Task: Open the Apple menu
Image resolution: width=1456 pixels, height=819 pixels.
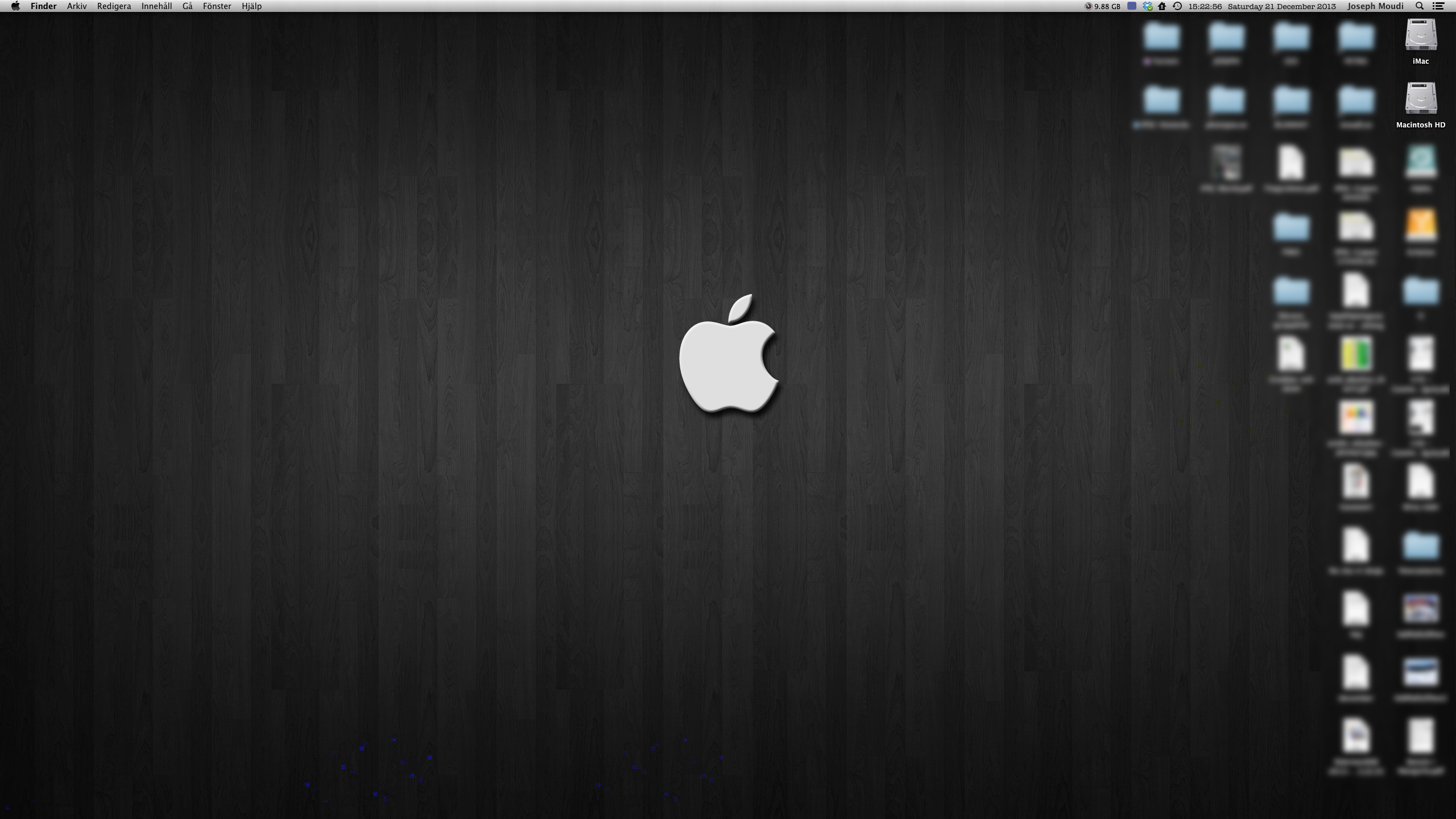Action: (x=15, y=6)
